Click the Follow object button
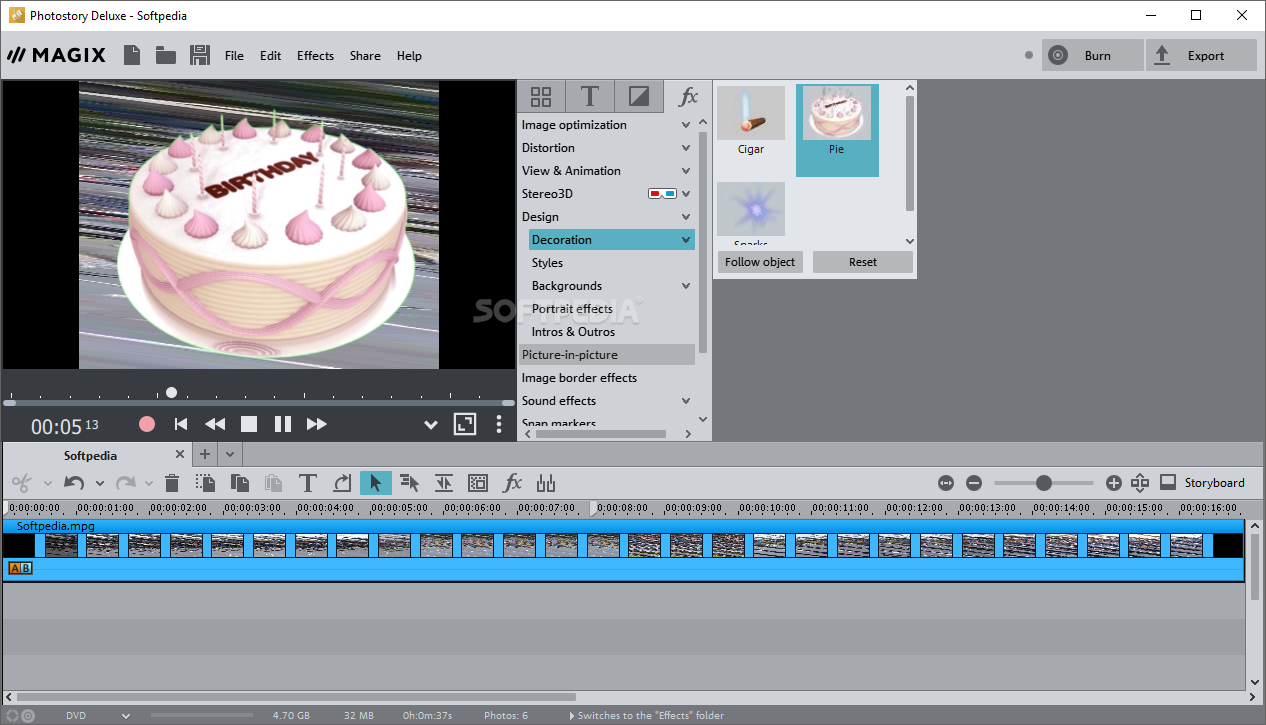The image size is (1266, 725). 760,262
